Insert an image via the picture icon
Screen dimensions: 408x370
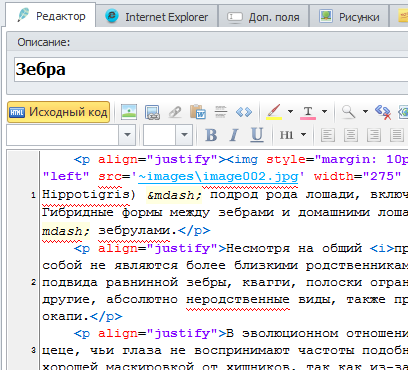tap(129, 112)
